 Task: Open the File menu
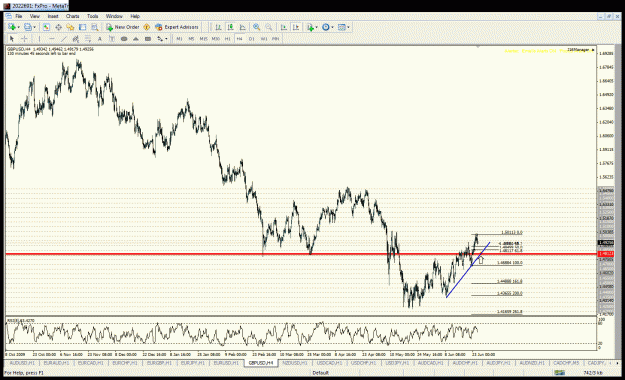tap(18, 16)
